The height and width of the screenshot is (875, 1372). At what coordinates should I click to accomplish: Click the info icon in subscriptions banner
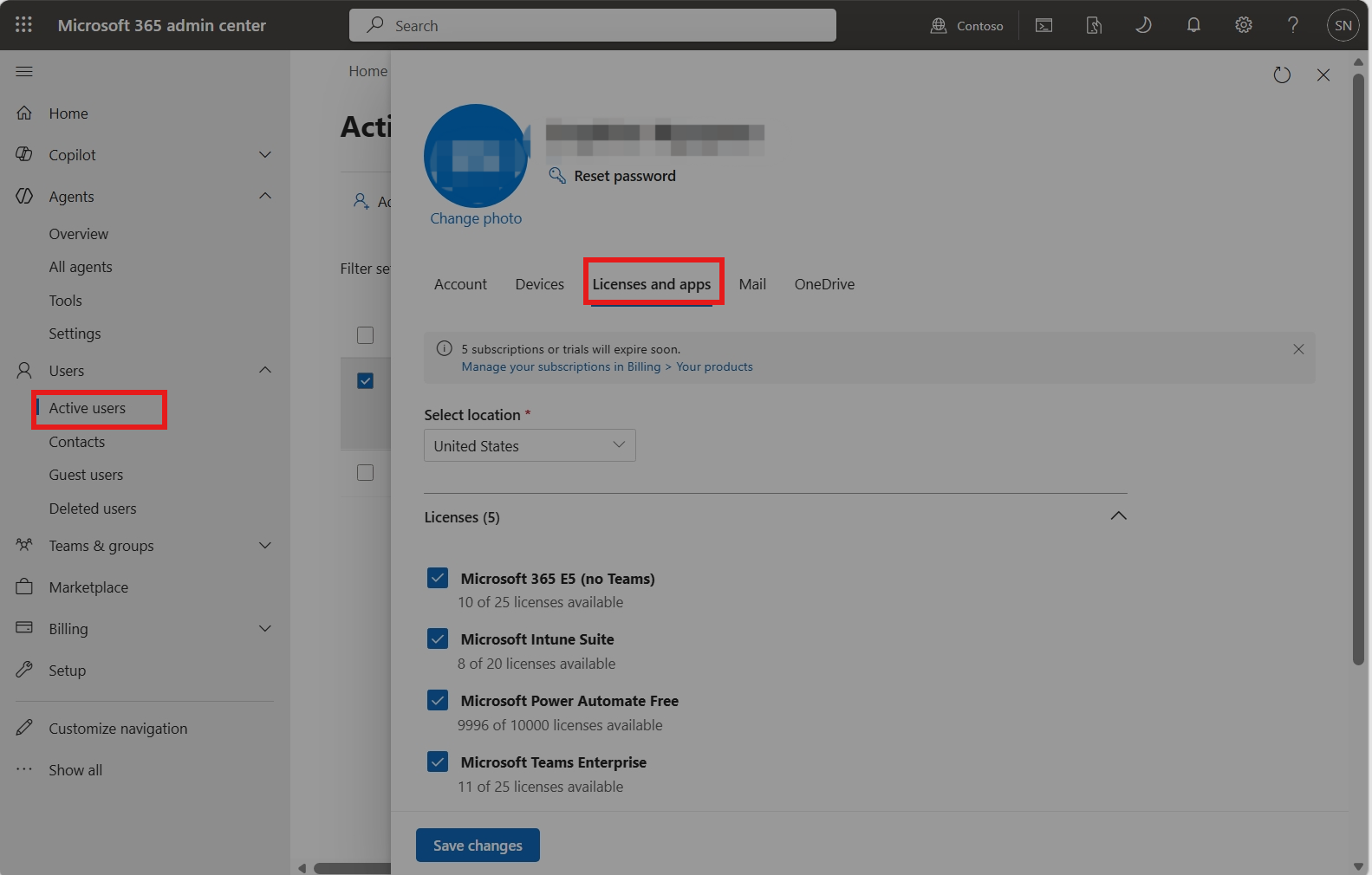(x=445, y=348)
